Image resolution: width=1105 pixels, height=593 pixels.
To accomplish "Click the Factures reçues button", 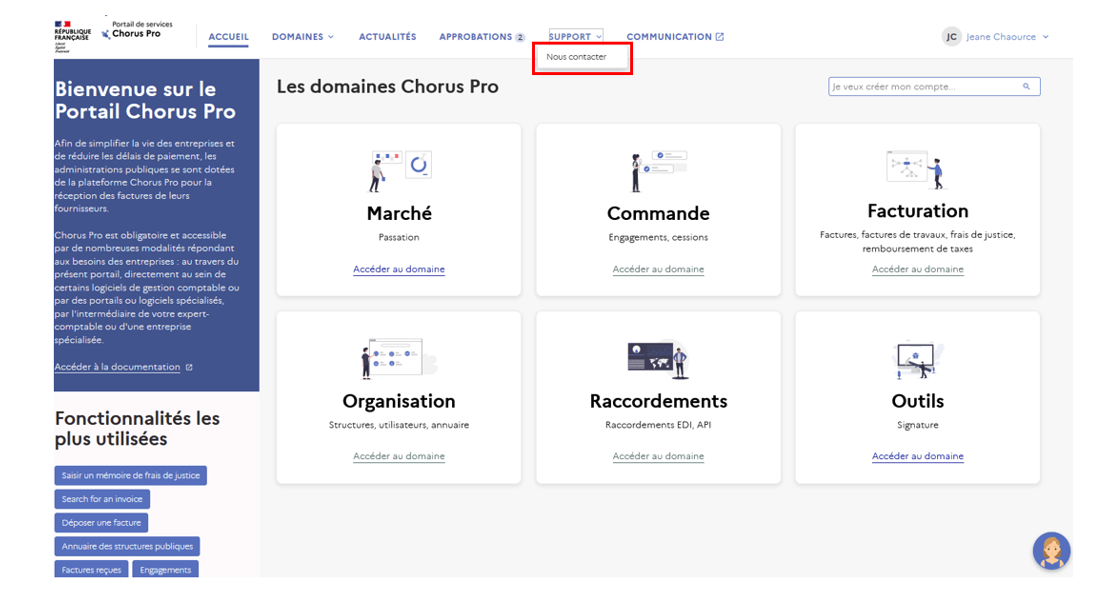I will pyautogui.click(x=91, y=569).
